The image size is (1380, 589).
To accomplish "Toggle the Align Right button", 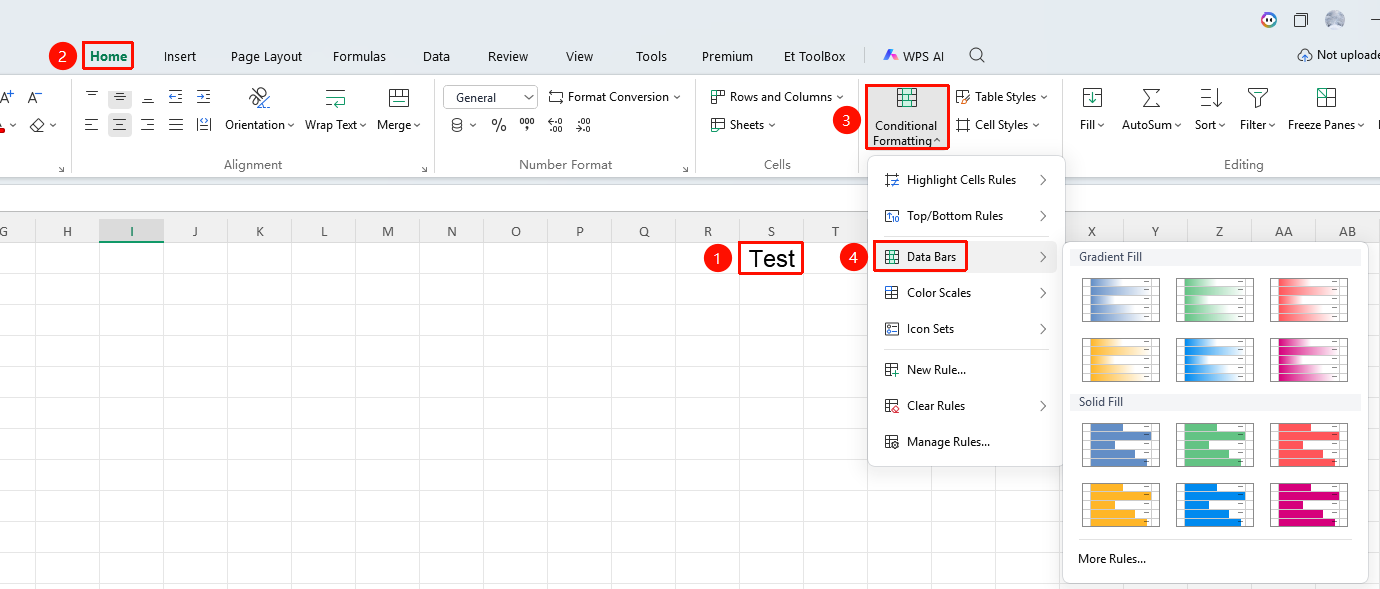I will 148,125.
